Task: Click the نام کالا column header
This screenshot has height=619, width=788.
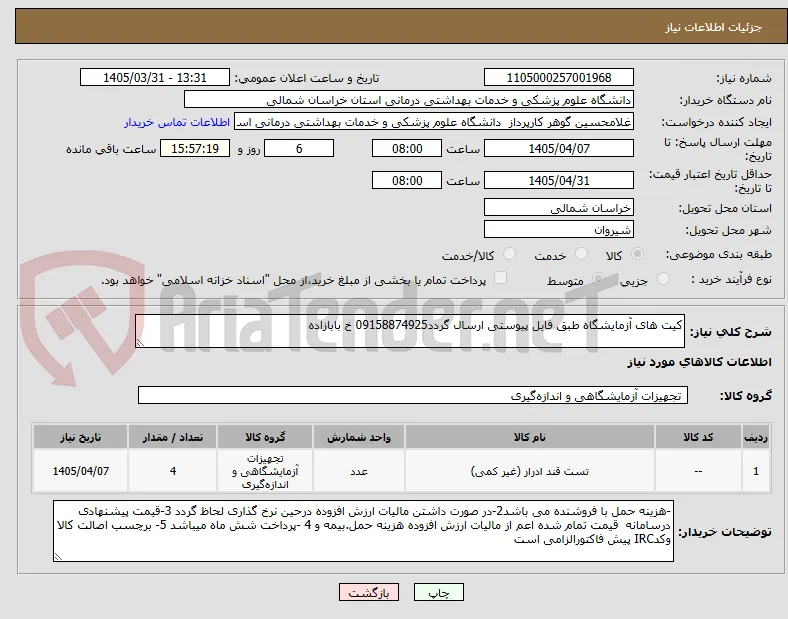Action: coord(530,437)
